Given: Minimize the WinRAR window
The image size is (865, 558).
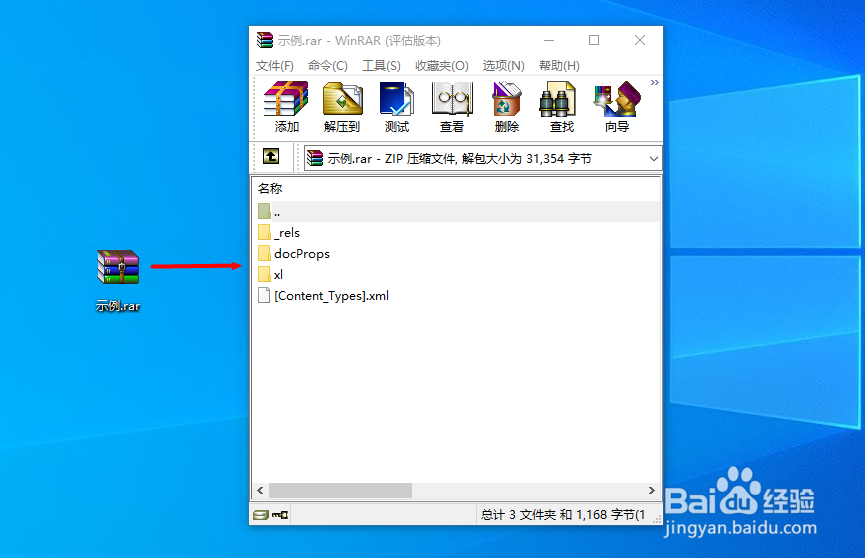Looking at the screenshot, I should pos(549,40).
